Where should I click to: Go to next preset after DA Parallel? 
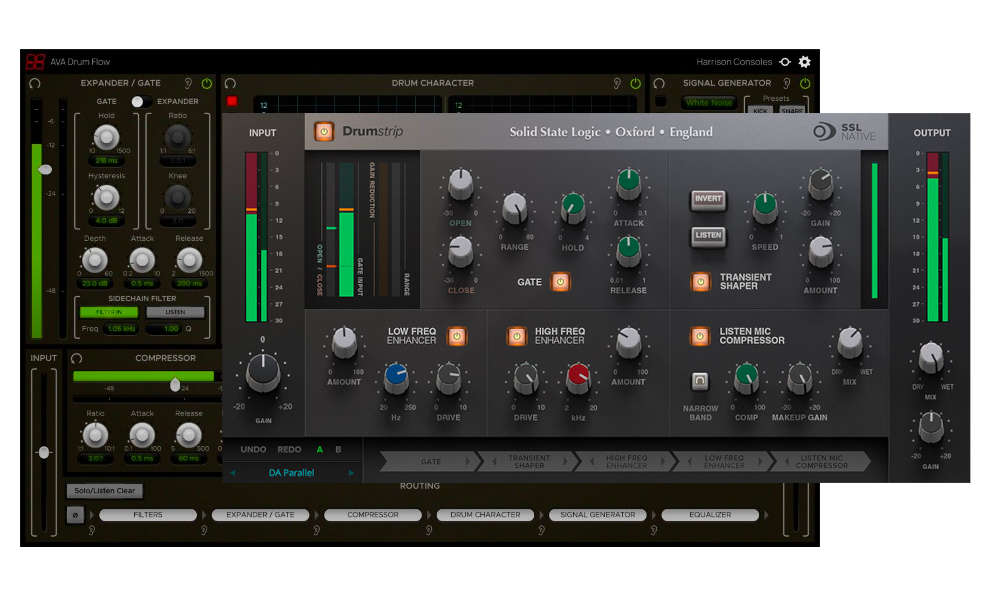tap(351, 473)
